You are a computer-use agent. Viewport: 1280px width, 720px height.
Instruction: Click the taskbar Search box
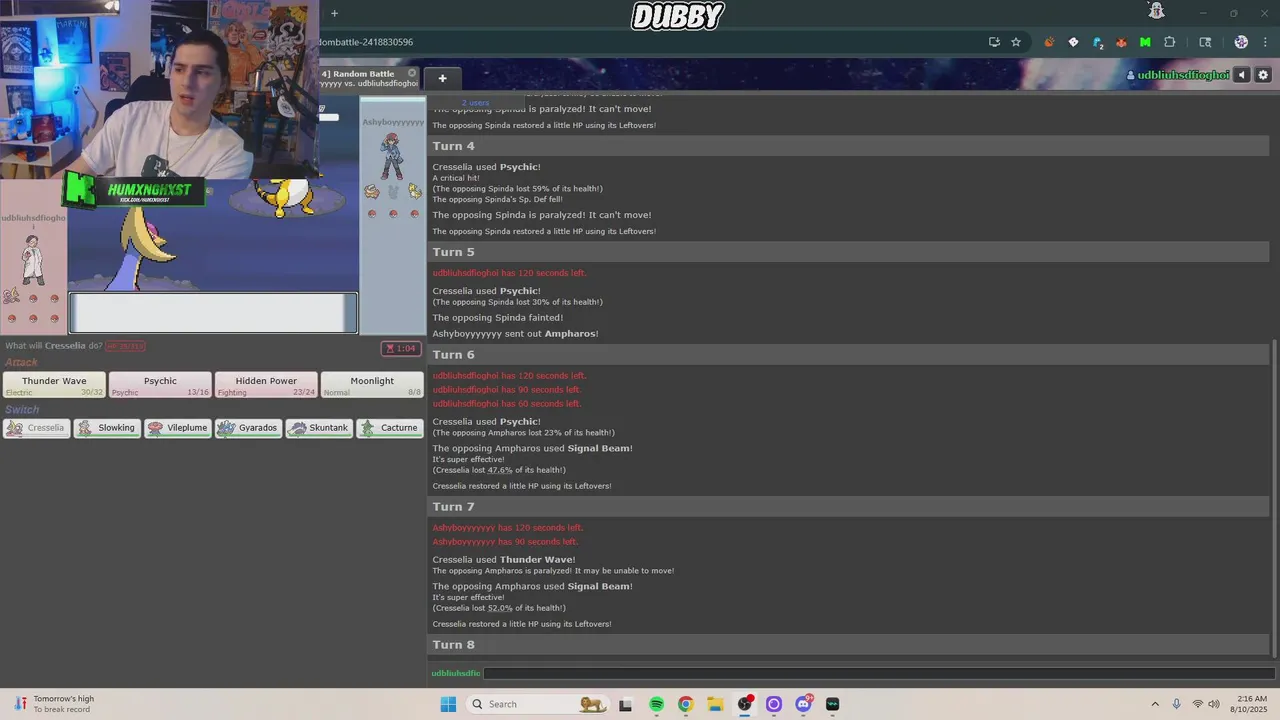pos(538,704)
